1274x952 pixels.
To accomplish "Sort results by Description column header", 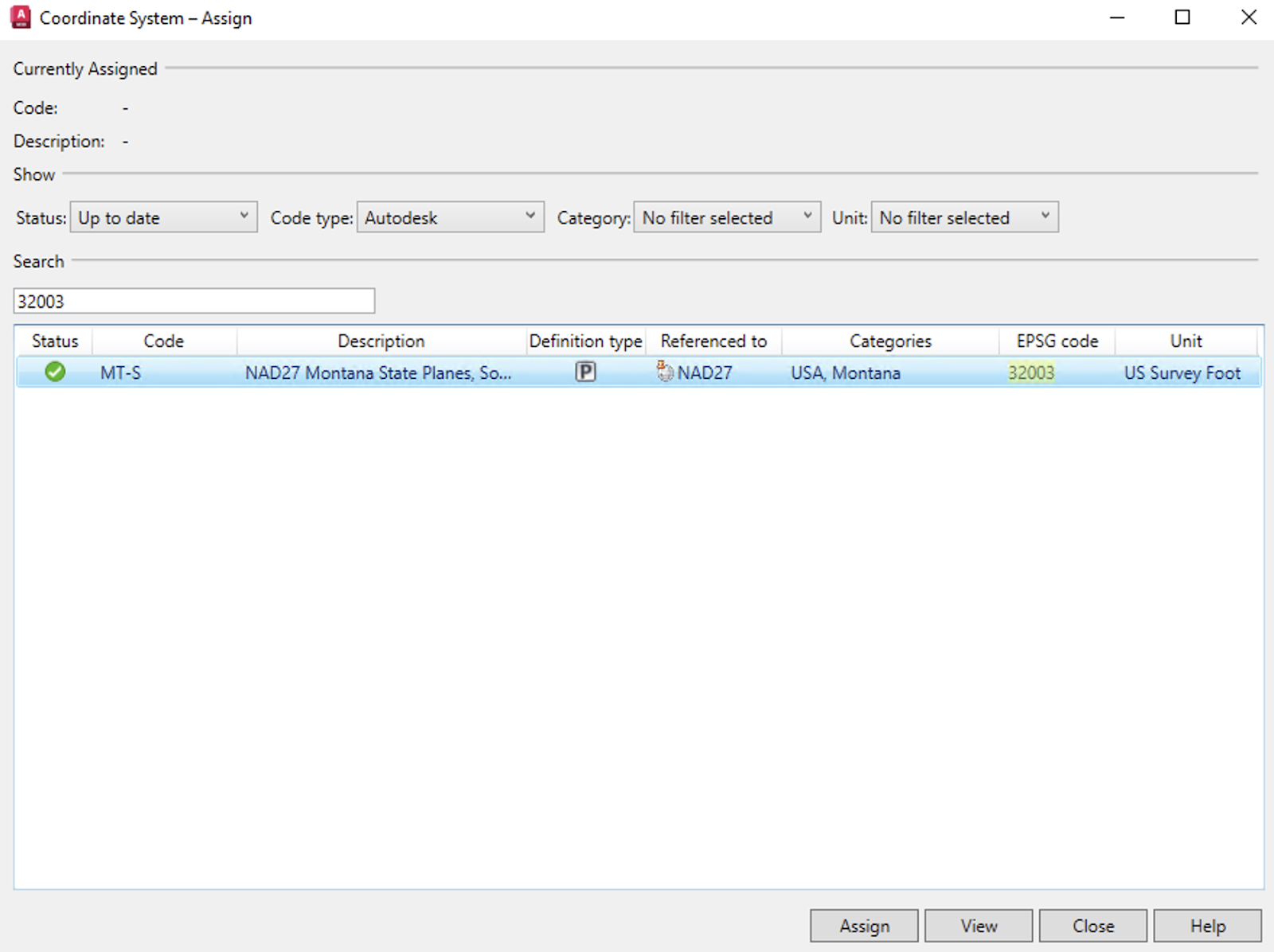I will click(x=381, y=341).
